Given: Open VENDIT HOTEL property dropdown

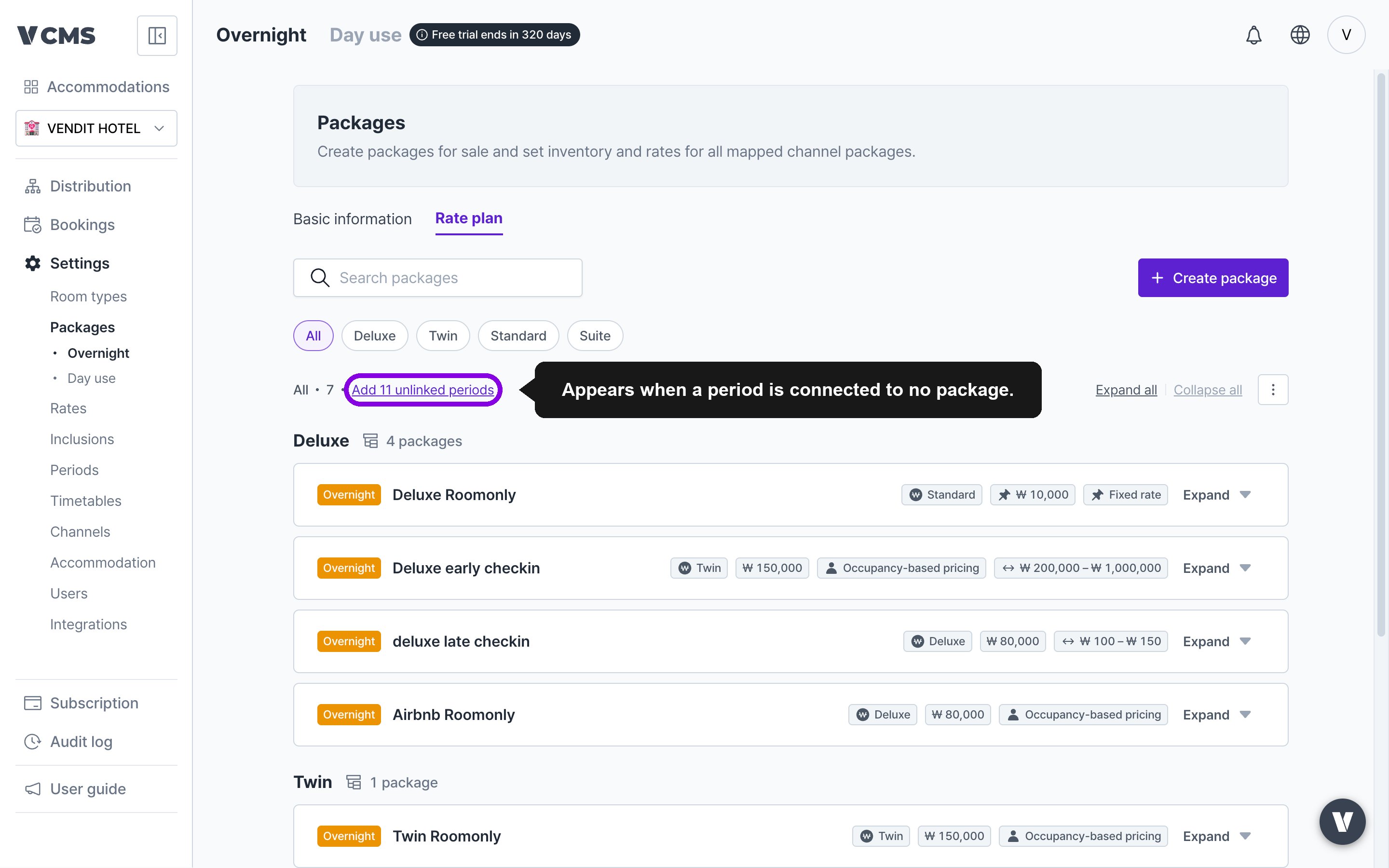Looking at the screenshot, I should click(96, 128).
